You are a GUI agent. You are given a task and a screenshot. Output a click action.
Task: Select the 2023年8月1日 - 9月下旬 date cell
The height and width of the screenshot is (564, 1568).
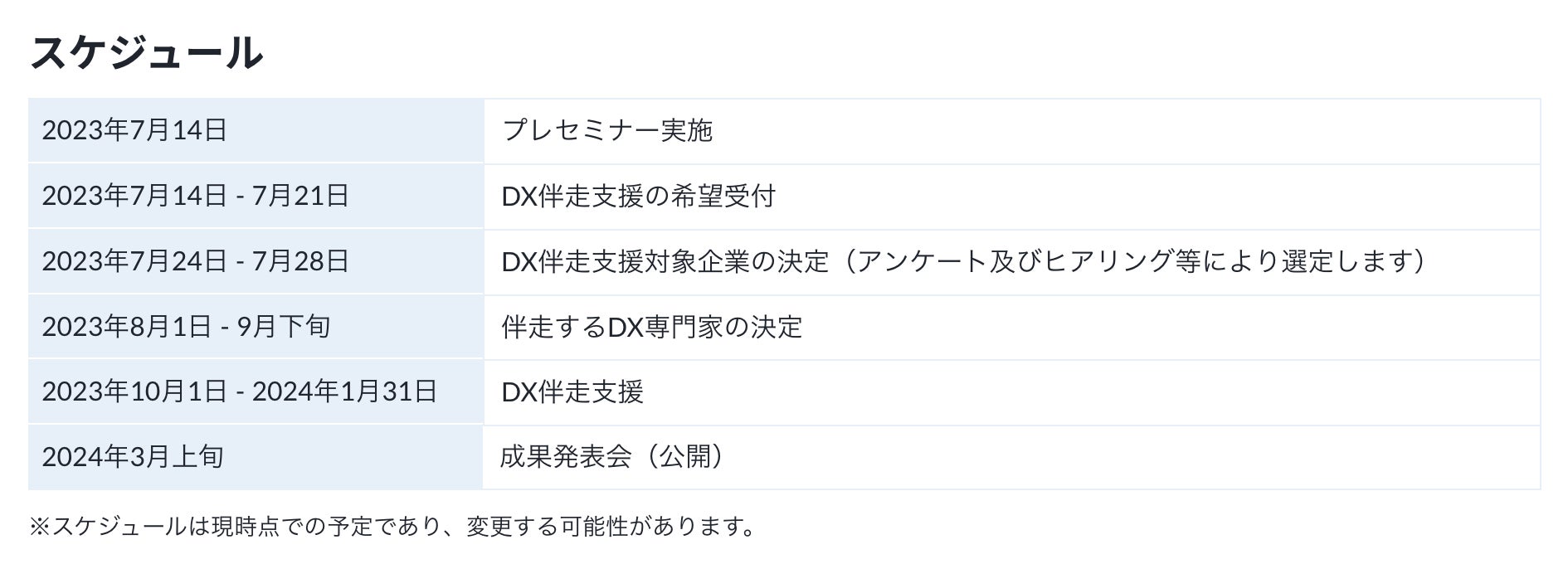[x=186, y=327]
